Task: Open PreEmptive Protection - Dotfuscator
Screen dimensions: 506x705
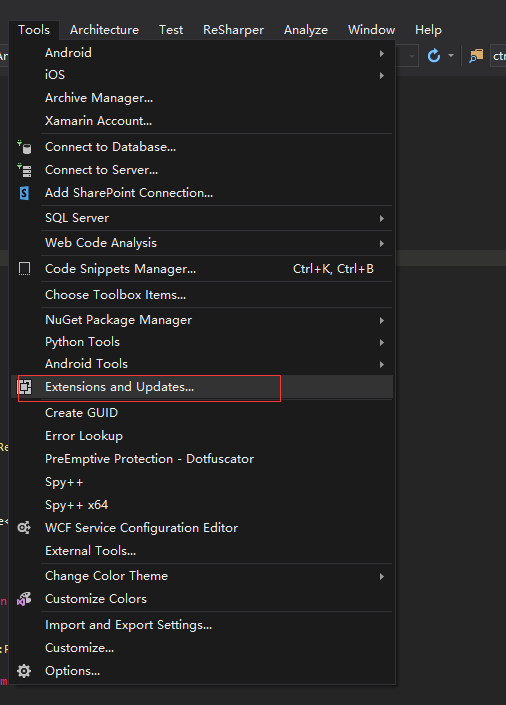Action: (x=202, y=459)
